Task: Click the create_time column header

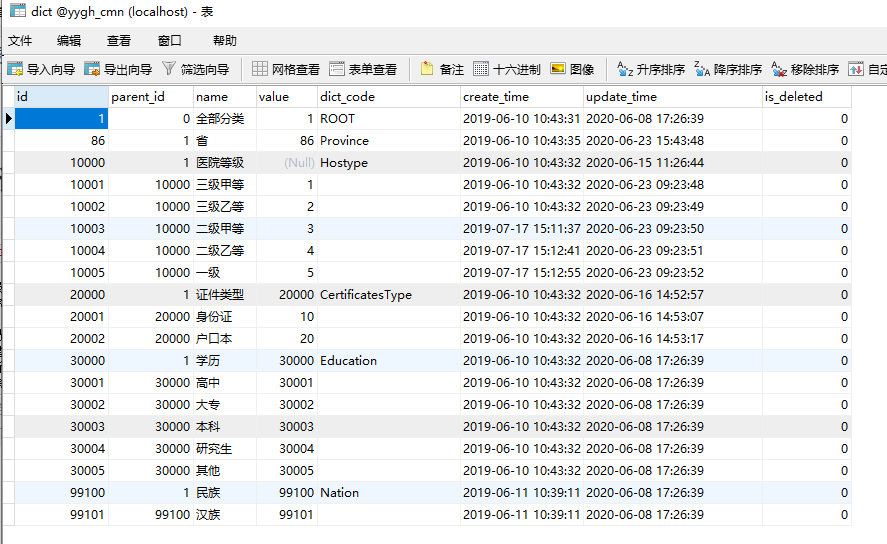Action: [522, 97]
